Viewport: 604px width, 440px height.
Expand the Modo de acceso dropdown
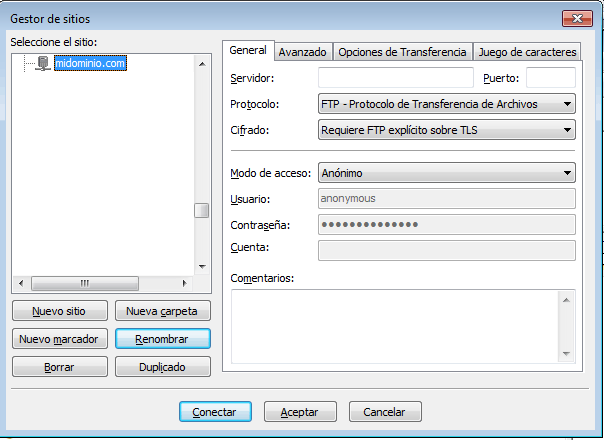coord(446,173)
